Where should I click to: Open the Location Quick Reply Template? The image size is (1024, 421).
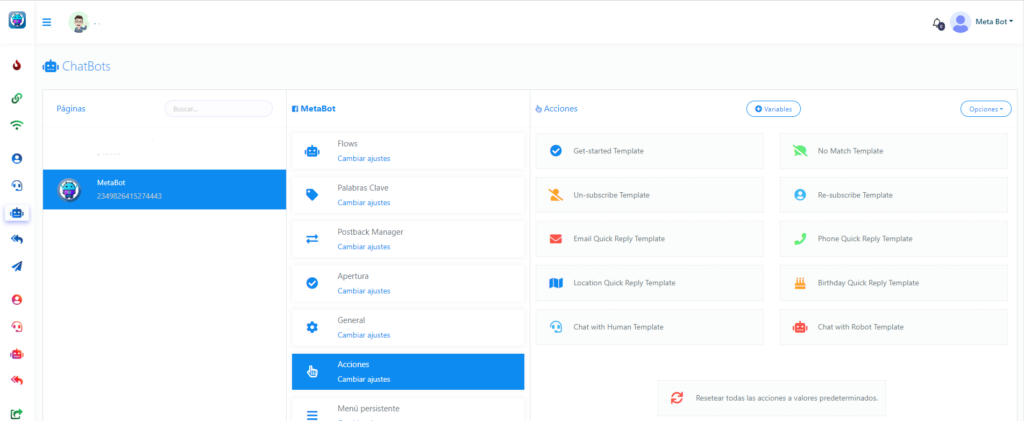(649, 283)
